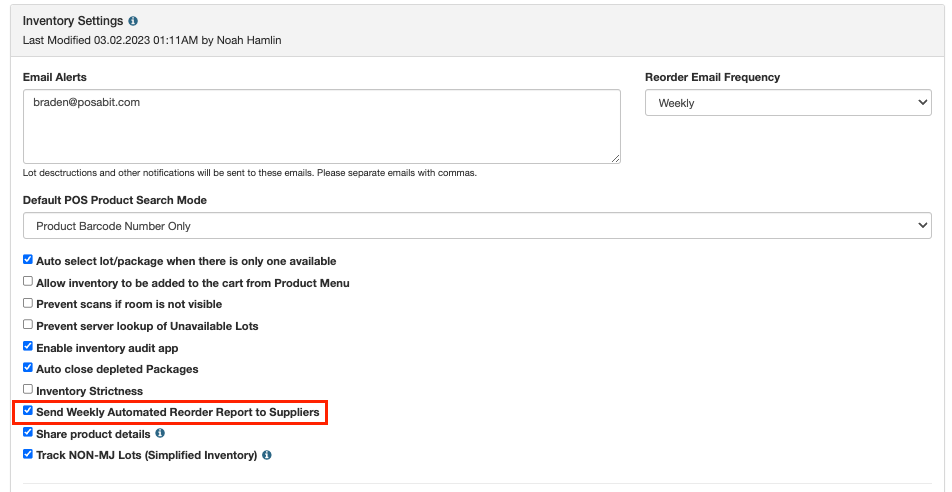The width and height of the screenshot is (952, 492).
Task: Enable Allow inventory to be added from Product Menu
Action: click(x=28, y=281)
